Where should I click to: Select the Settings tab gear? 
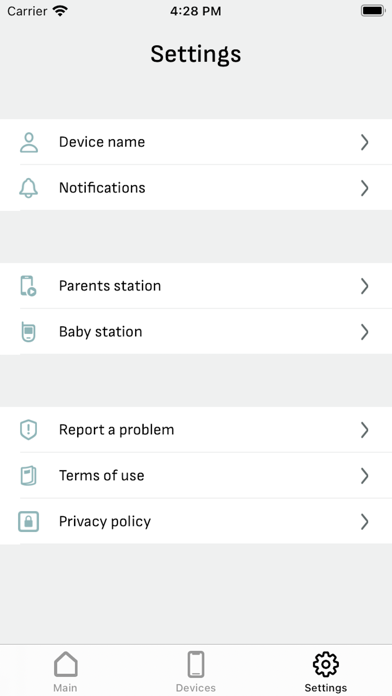pos(325,664)
